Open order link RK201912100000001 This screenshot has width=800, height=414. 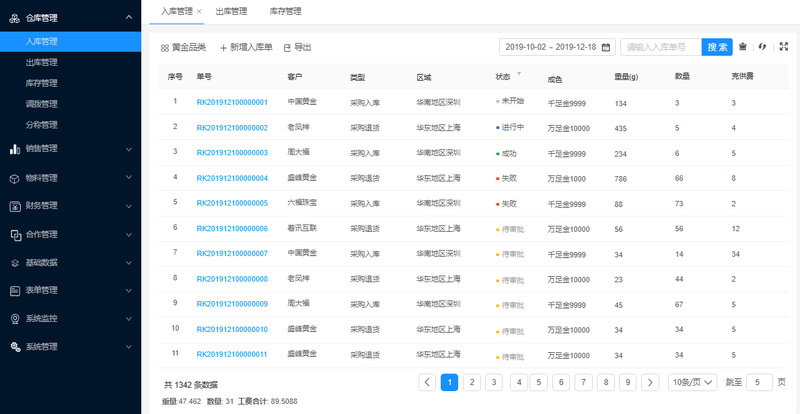232,102
